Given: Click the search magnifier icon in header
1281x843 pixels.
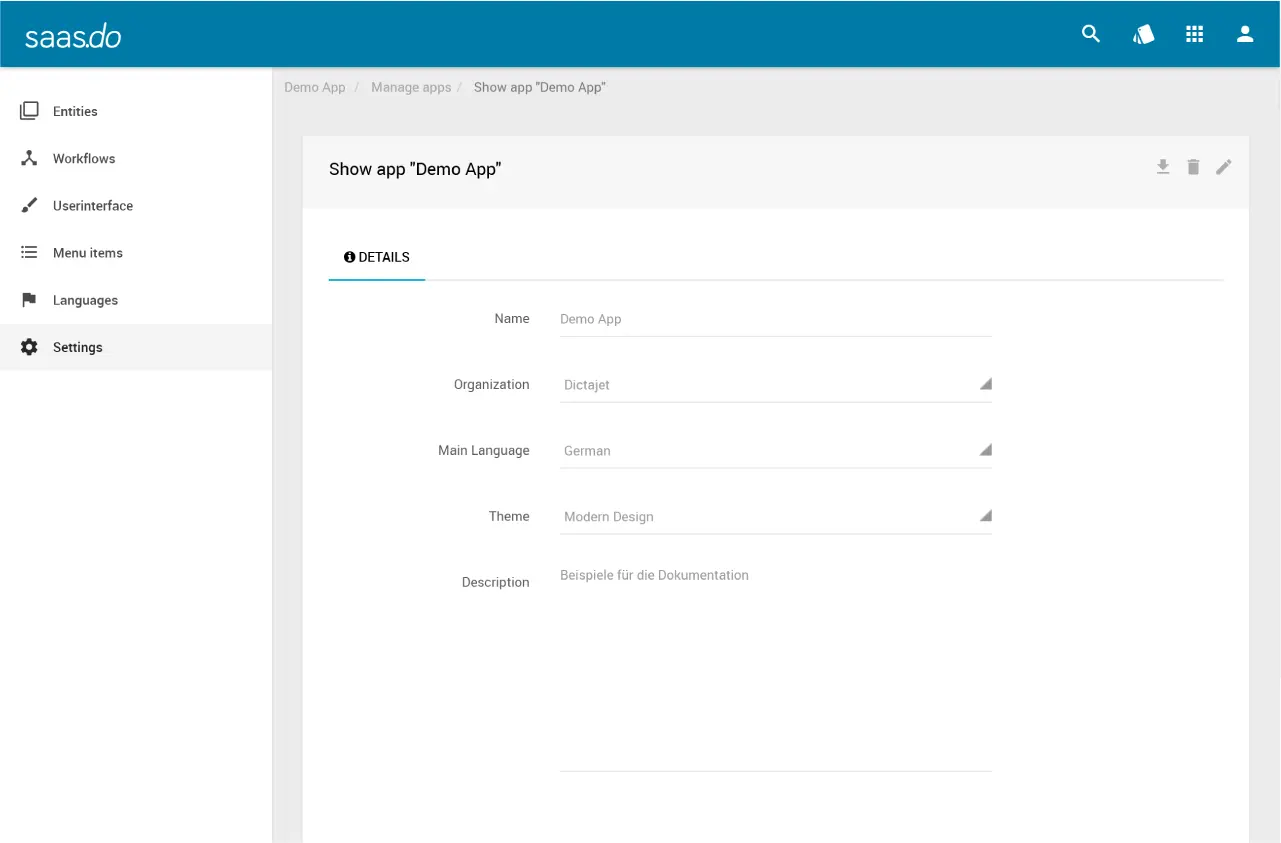Looking at the screenshot, I should [1091, 34].
